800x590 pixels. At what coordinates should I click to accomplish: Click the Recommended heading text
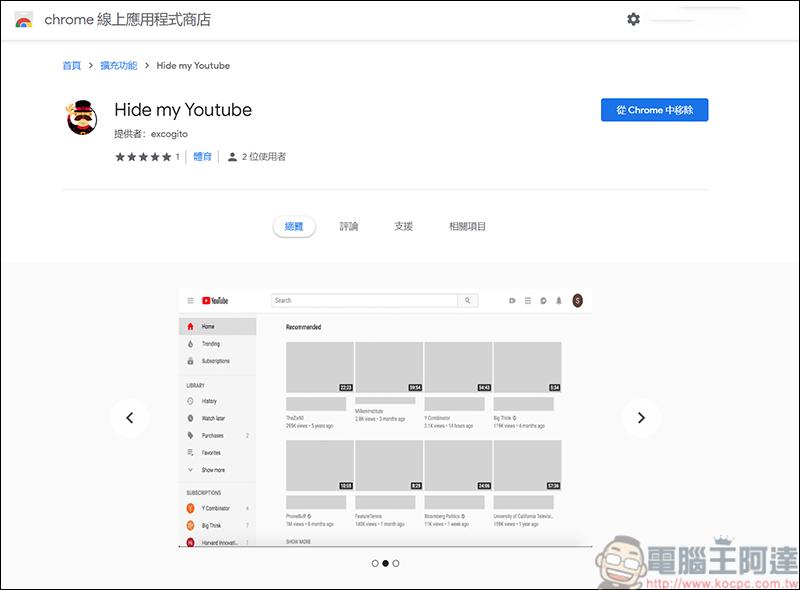(304, 327)
